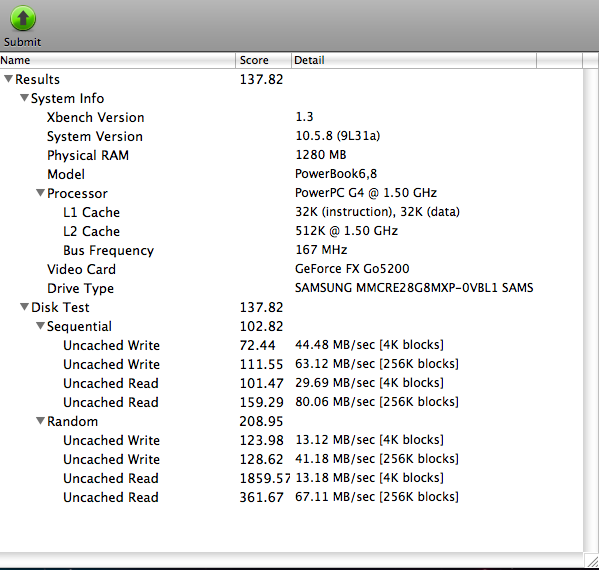This screenshot has height=570, width=599.
Task: Click the 512K @ 1.50 GHz value
Action: (x=346, y=231)
